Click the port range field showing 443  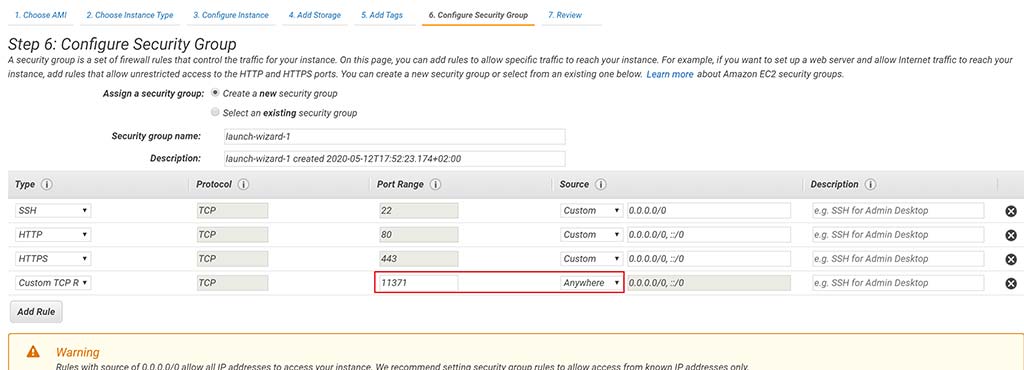click(x=419, y=259)
